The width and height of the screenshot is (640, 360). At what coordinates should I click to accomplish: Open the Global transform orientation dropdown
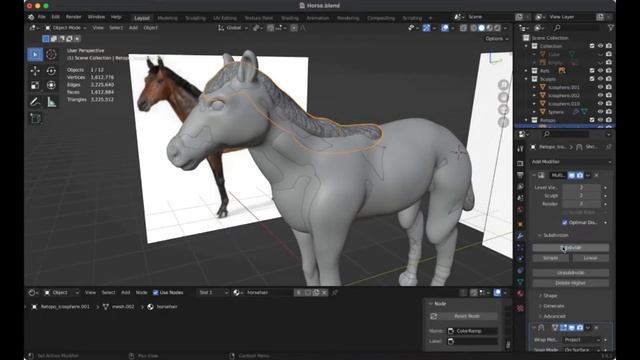pyautogui.click(x=233, y=28)
